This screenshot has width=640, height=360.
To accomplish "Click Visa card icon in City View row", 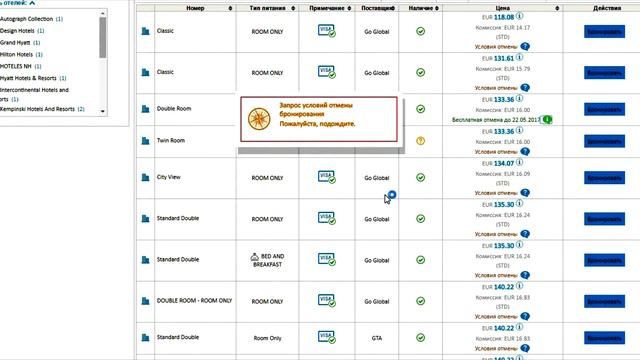I will point(327,177).
